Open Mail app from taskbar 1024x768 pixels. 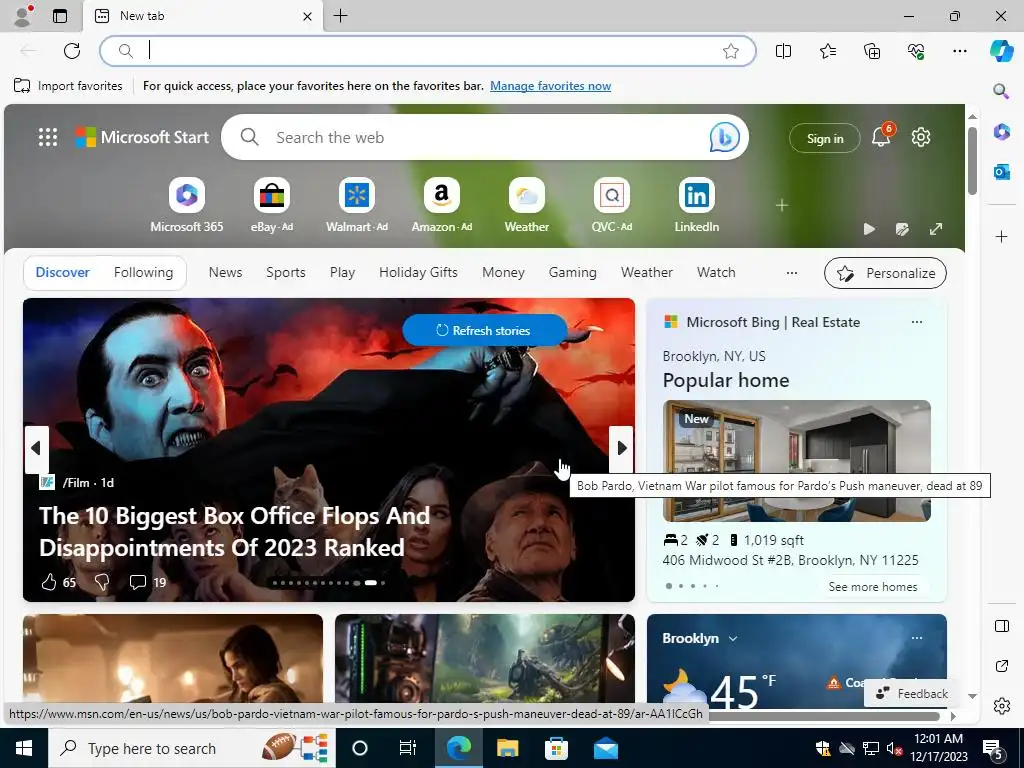(x=605, y=748)
